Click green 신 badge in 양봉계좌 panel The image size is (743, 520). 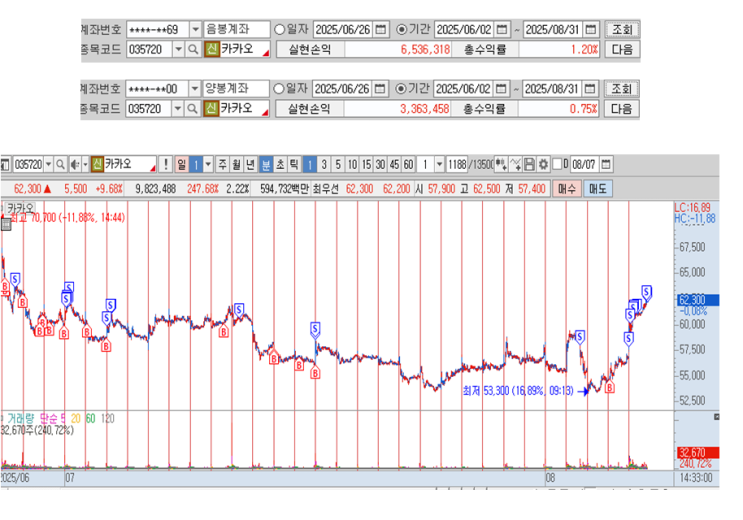coord(210,109)
